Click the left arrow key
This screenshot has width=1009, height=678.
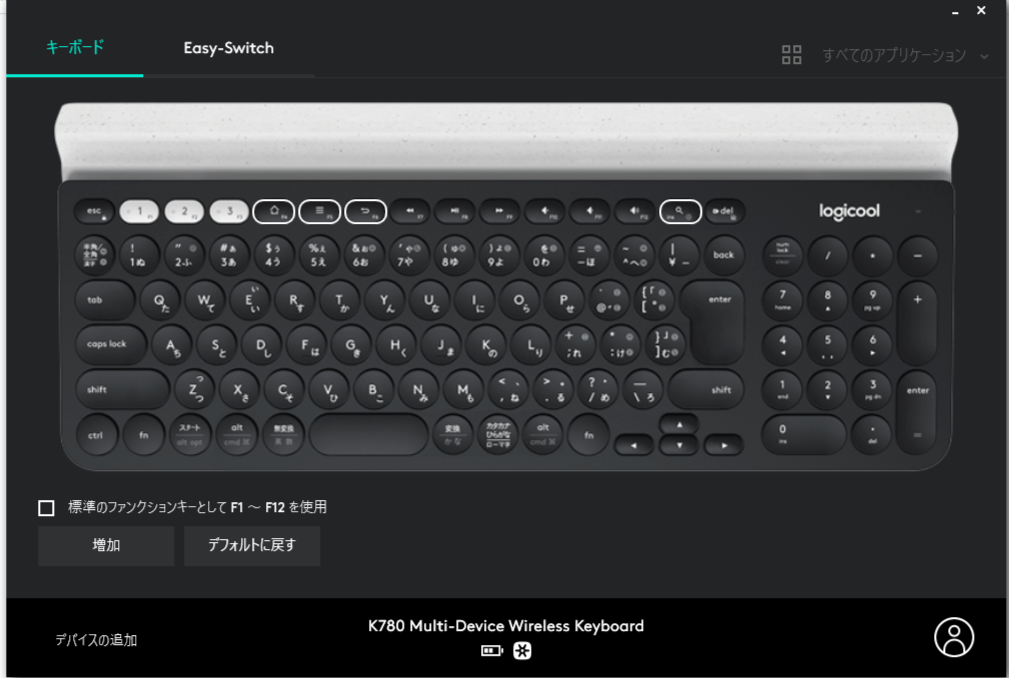(x=634, y=445)
